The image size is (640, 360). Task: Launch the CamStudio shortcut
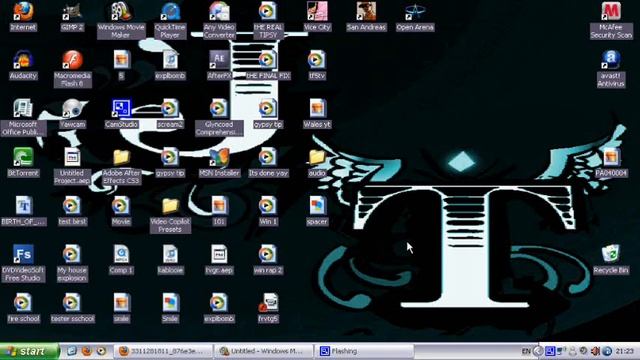click(121, 114)
